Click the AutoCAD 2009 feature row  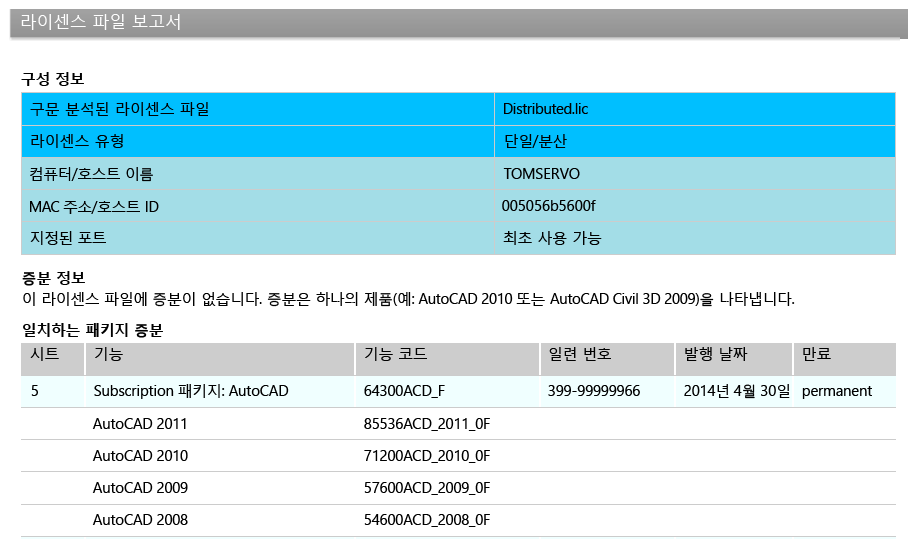(140, 487)
